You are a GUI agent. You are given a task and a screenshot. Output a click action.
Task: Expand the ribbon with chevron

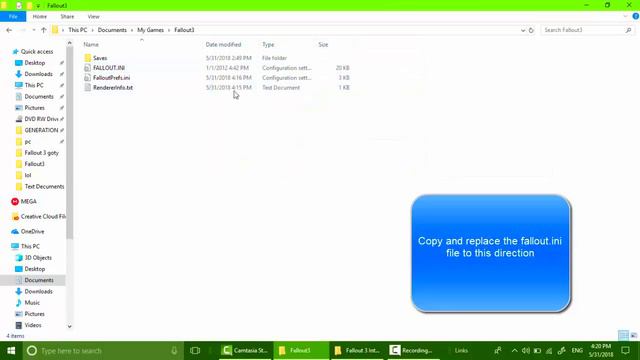[x=625, y=17]
